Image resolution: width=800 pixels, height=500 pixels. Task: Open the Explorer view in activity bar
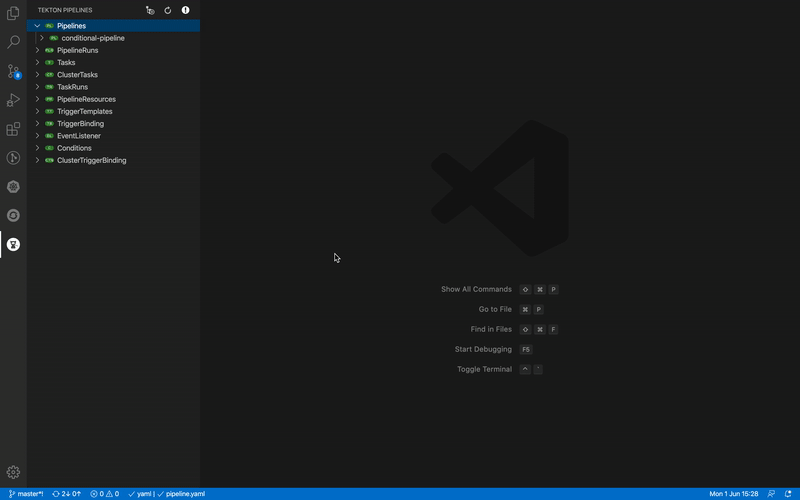pyautogui.click(x=13, y=13)
